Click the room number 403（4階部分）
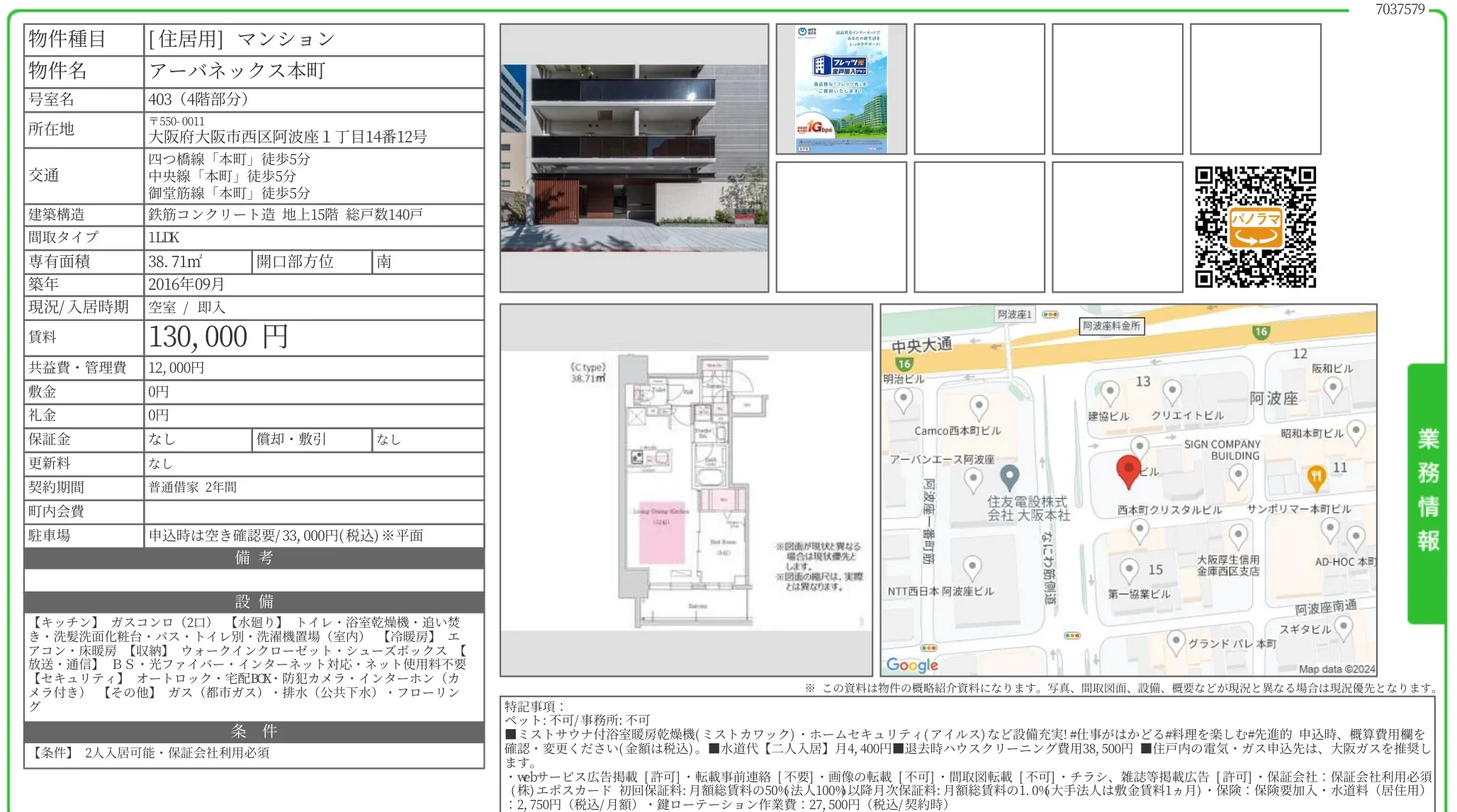This screenshot has width=1457, height=812. click(198, 99)
